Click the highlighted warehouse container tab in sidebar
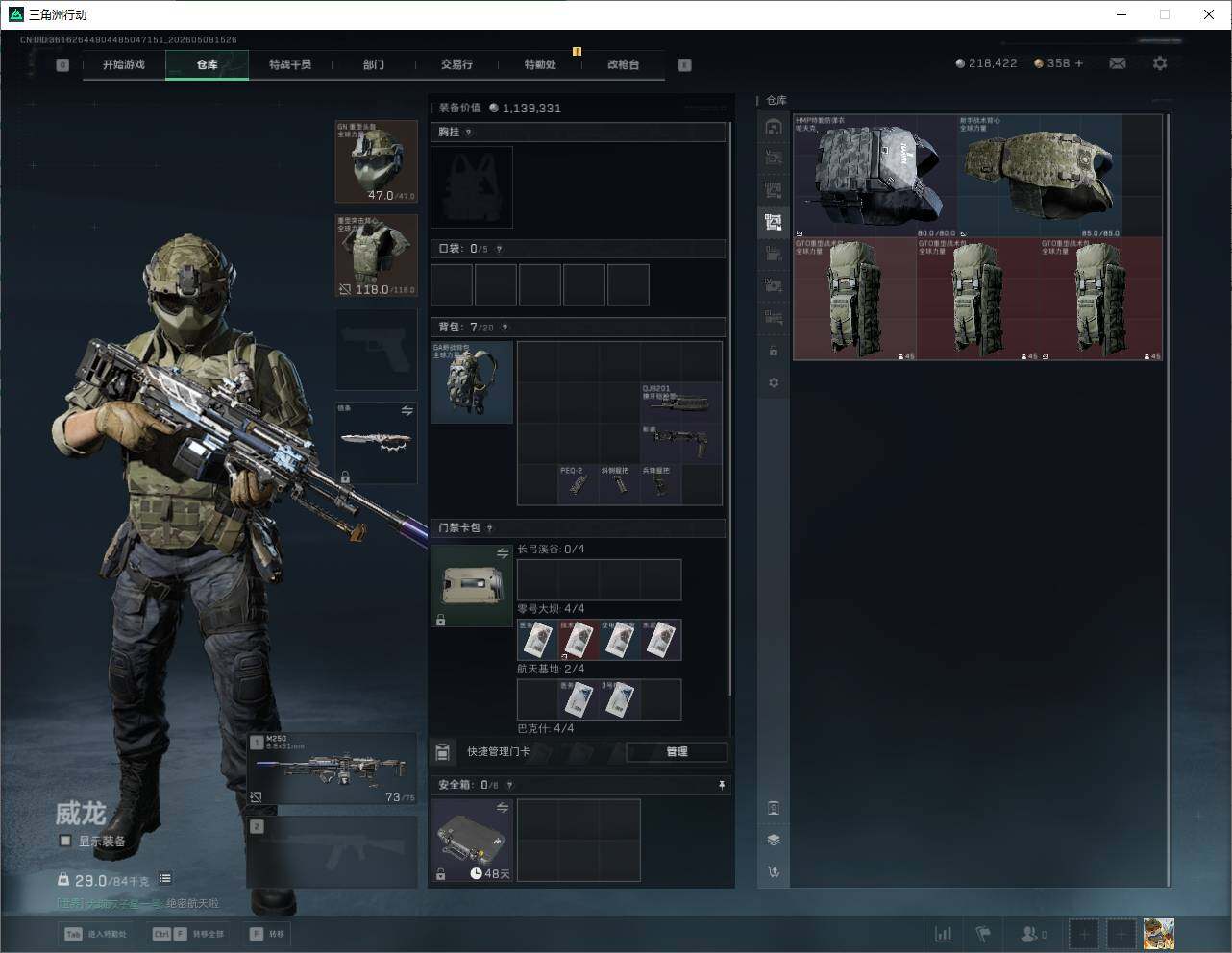Viewport: 1232px width, 953px height. tap(774, 222)
